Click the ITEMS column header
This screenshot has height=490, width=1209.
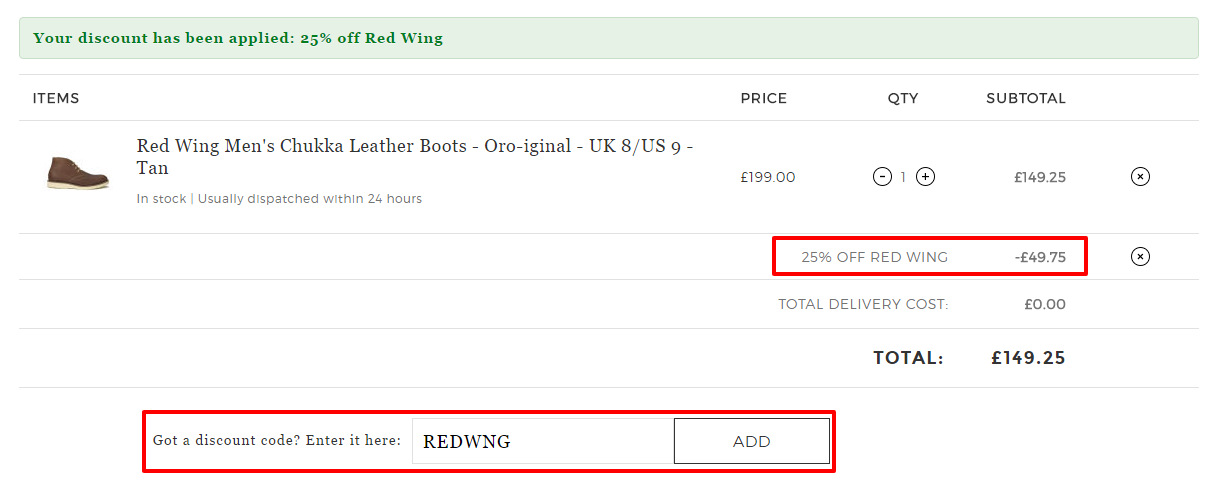pos(56,98)
